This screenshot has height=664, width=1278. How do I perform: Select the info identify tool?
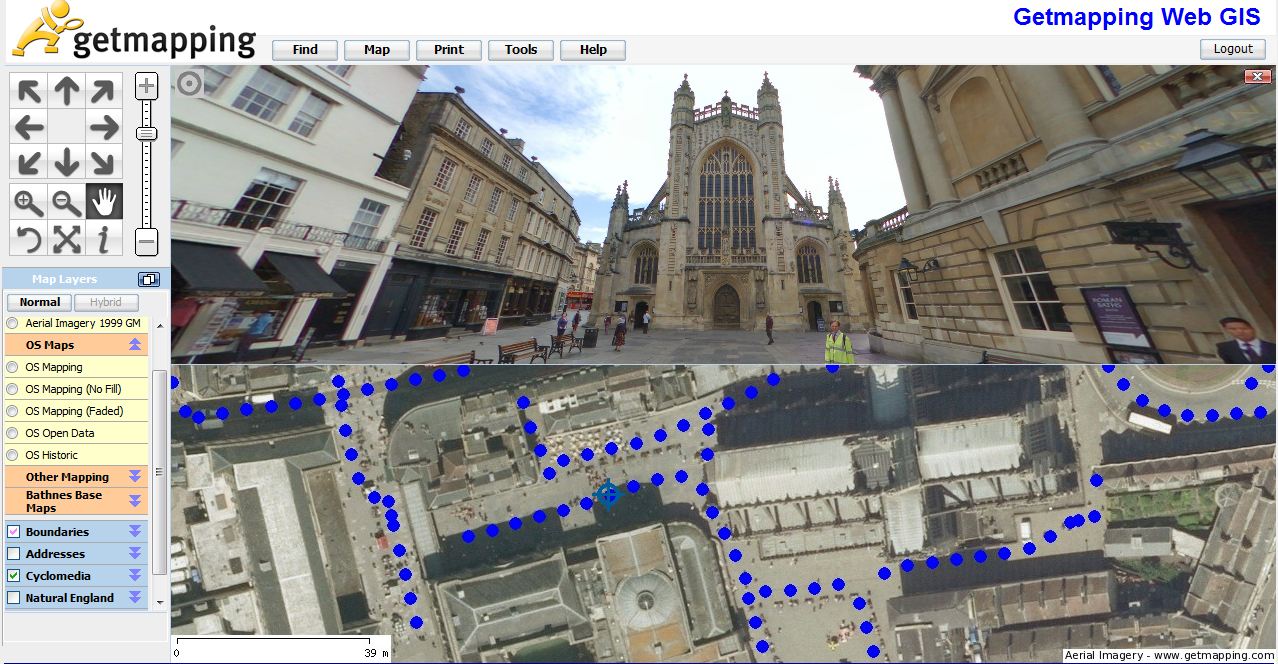[x=103, y=239]
